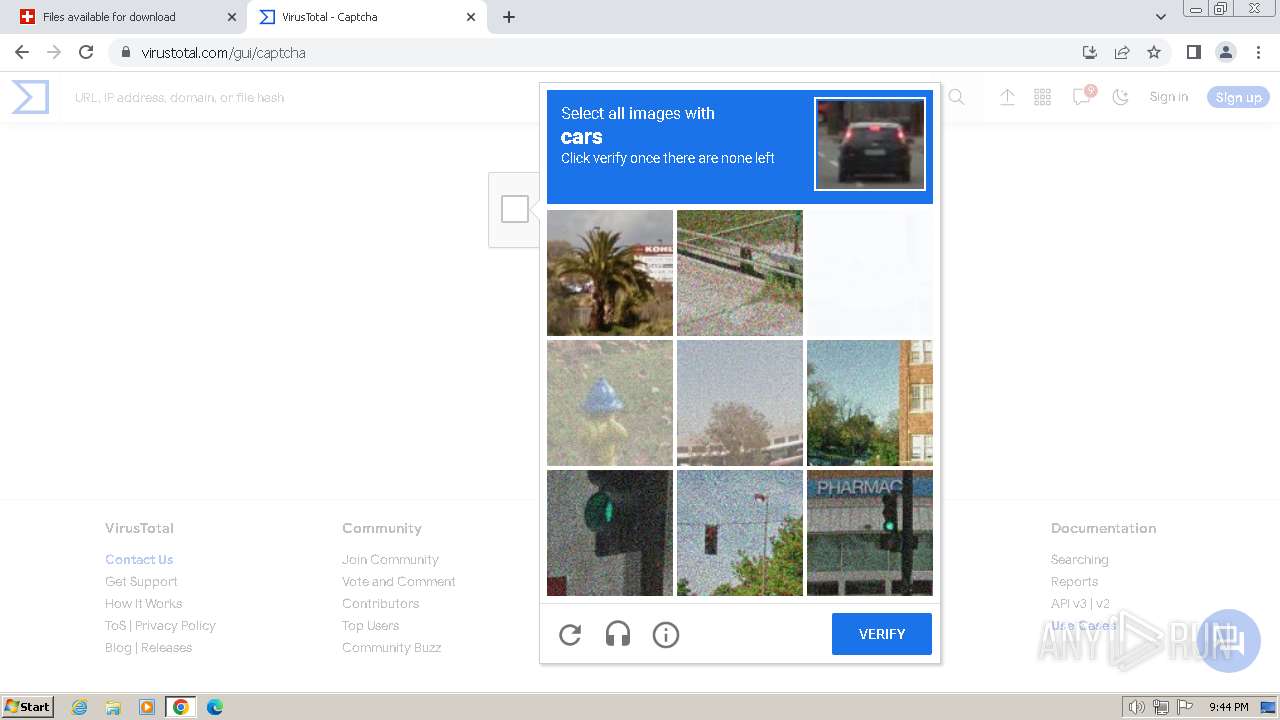Image resolution: width=1280 pixels, height=720 pixels.
Task: Open a new browser tab
Action: click(508, 17)
